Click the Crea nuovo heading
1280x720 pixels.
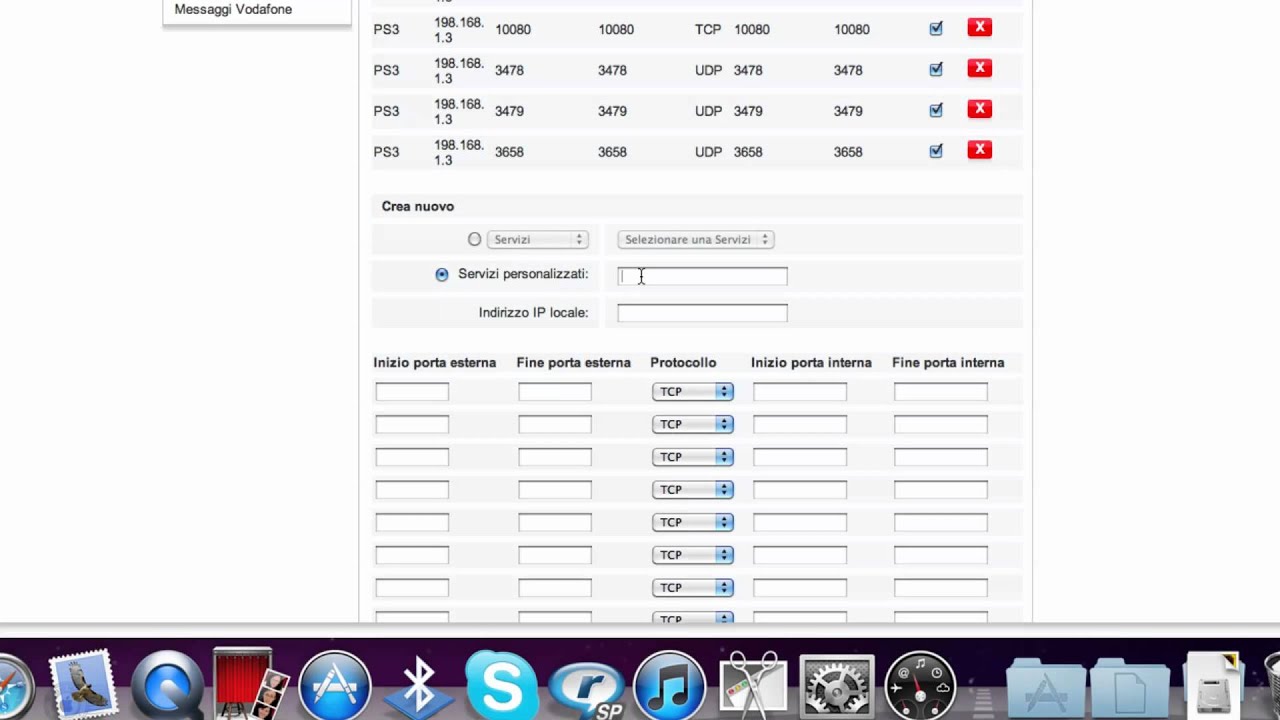click(418, 206)
